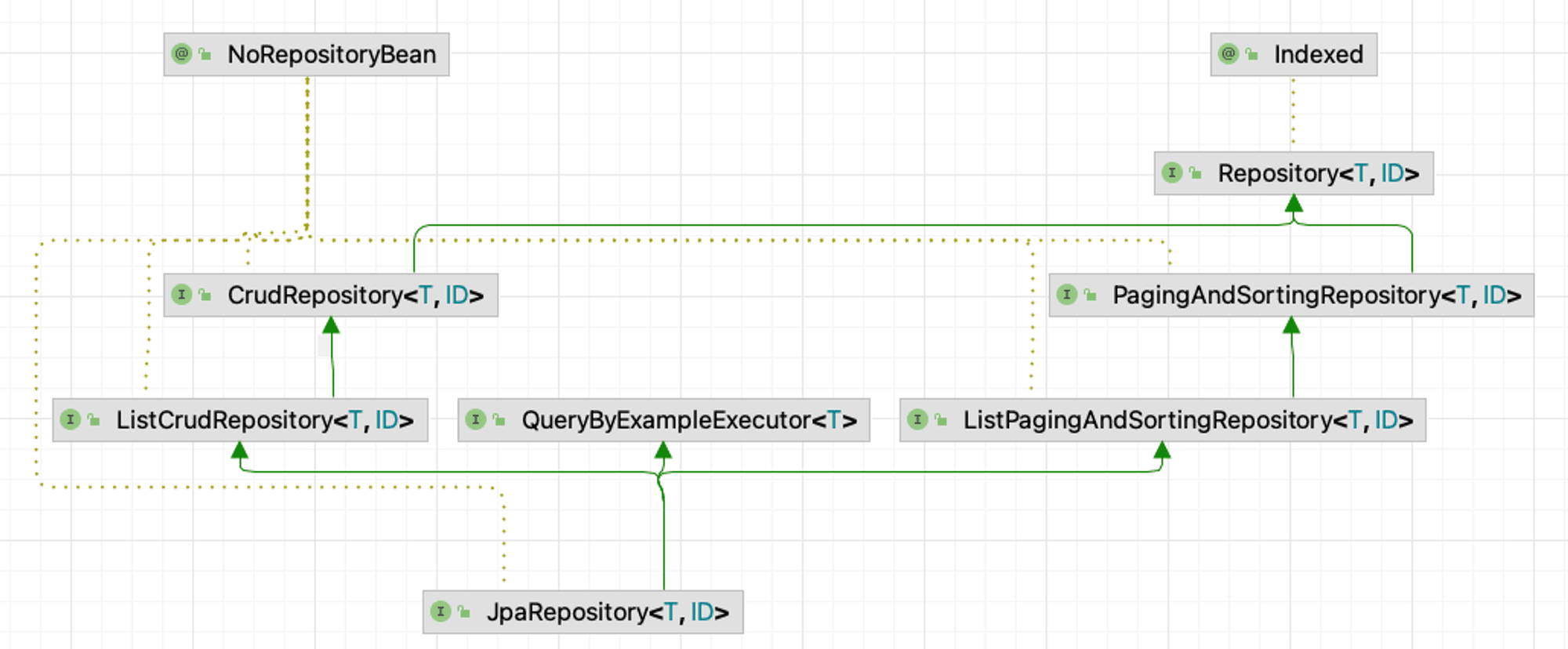Click the lock icon beside CrudRepository
Image resolution: width=1568 pixels, height=649 pixels.
point(205,295)
